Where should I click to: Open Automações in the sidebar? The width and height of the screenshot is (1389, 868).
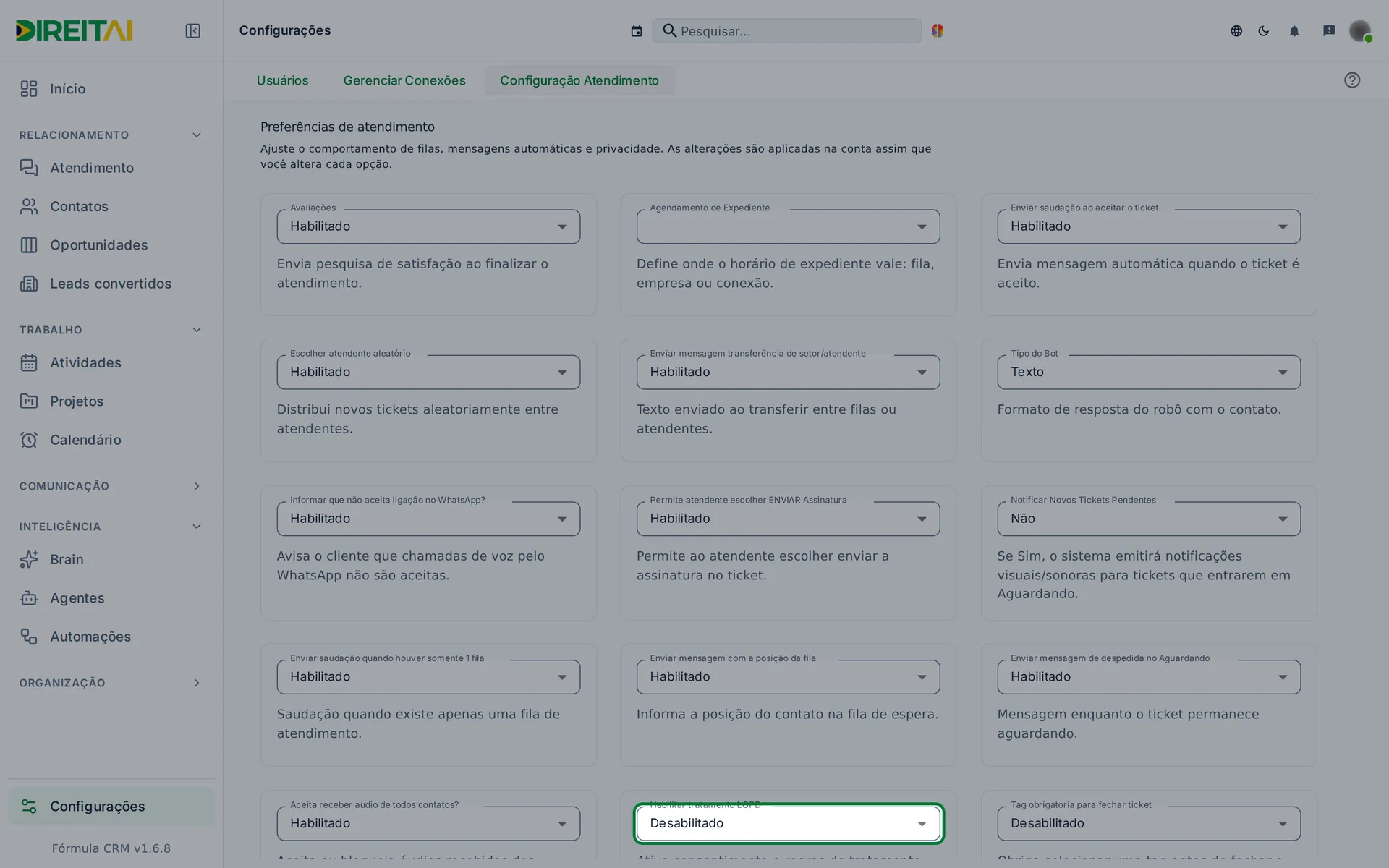(111, 637)
